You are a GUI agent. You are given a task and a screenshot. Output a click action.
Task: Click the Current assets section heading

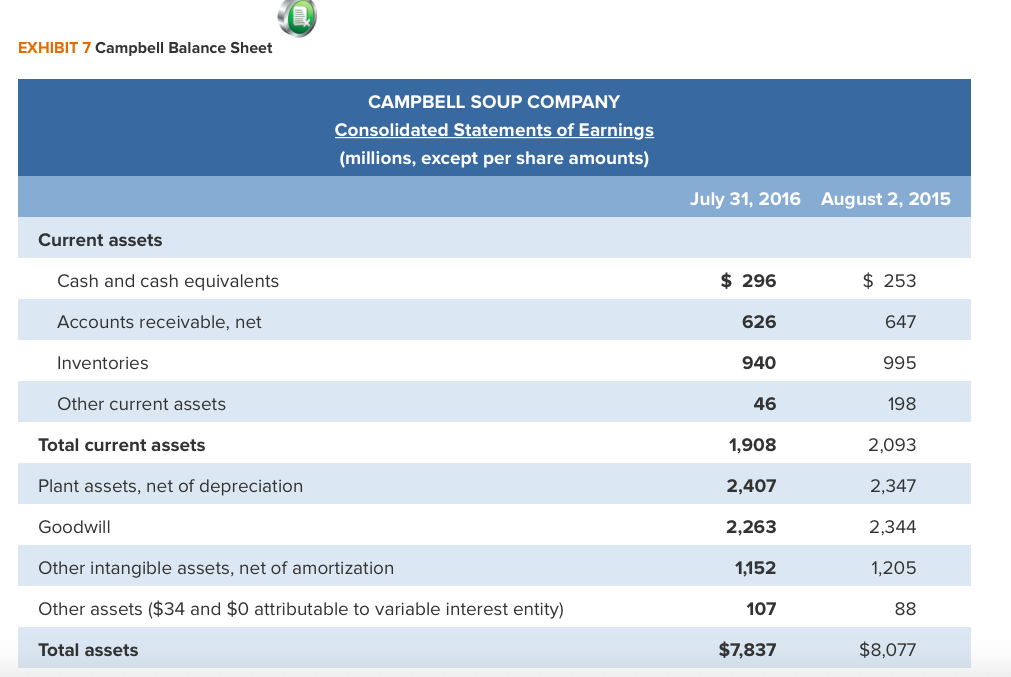point(99,240)
